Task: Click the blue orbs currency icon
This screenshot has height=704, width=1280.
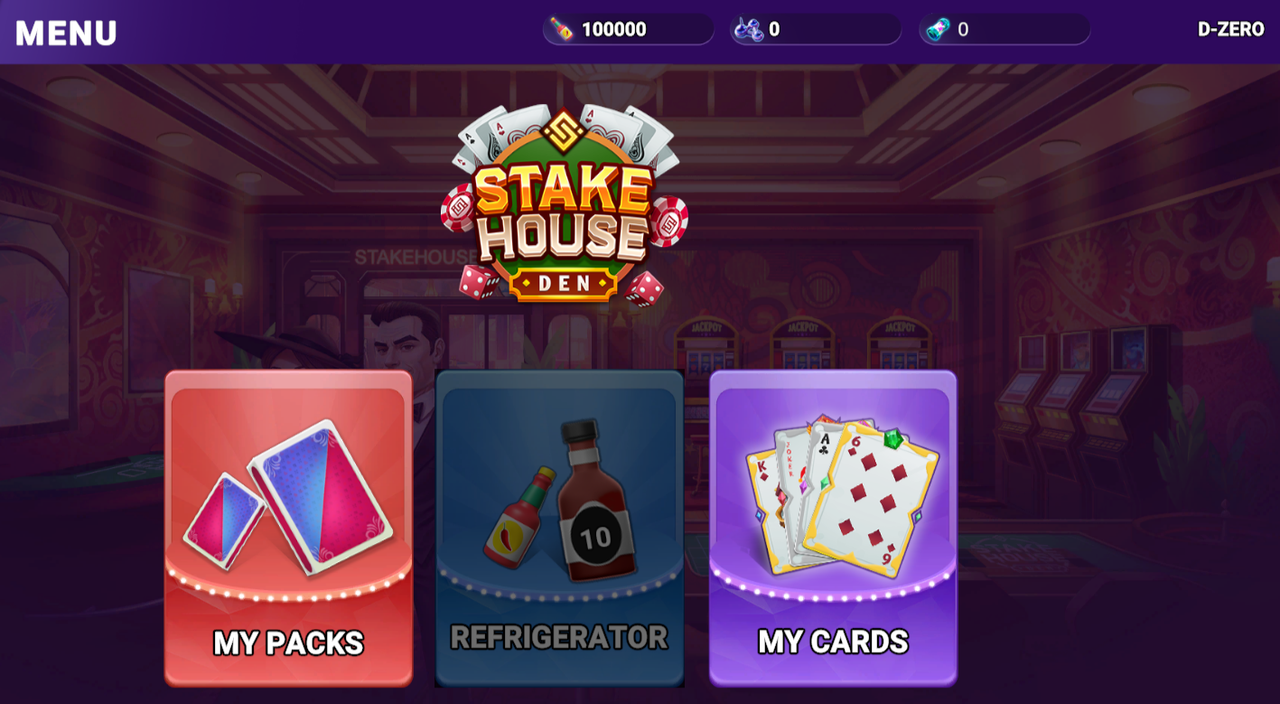Action: click(x=748, y=29)
